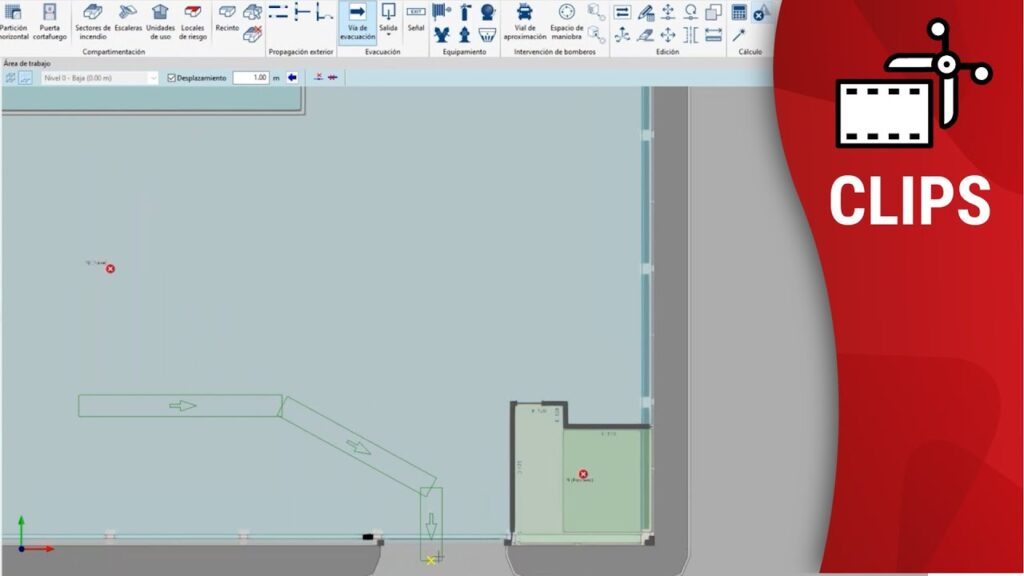Screen dimensions: 1024x576
Task: Select the Escaleras tool
Action: point(128,21)
